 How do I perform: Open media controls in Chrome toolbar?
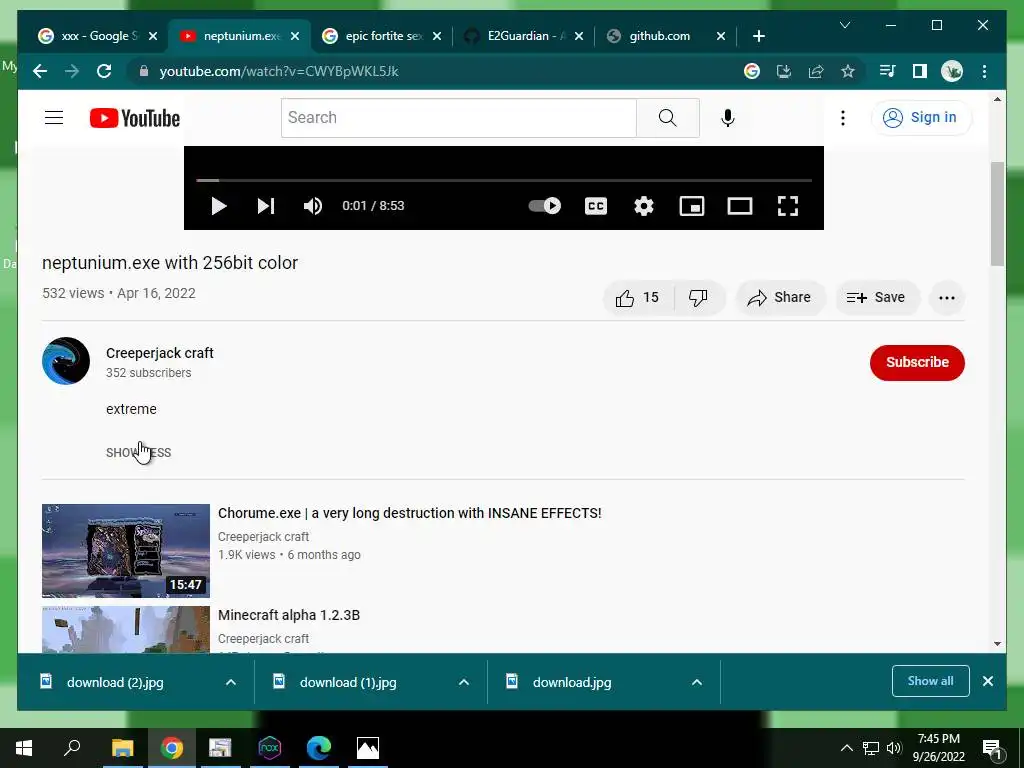tap(888, 71)
